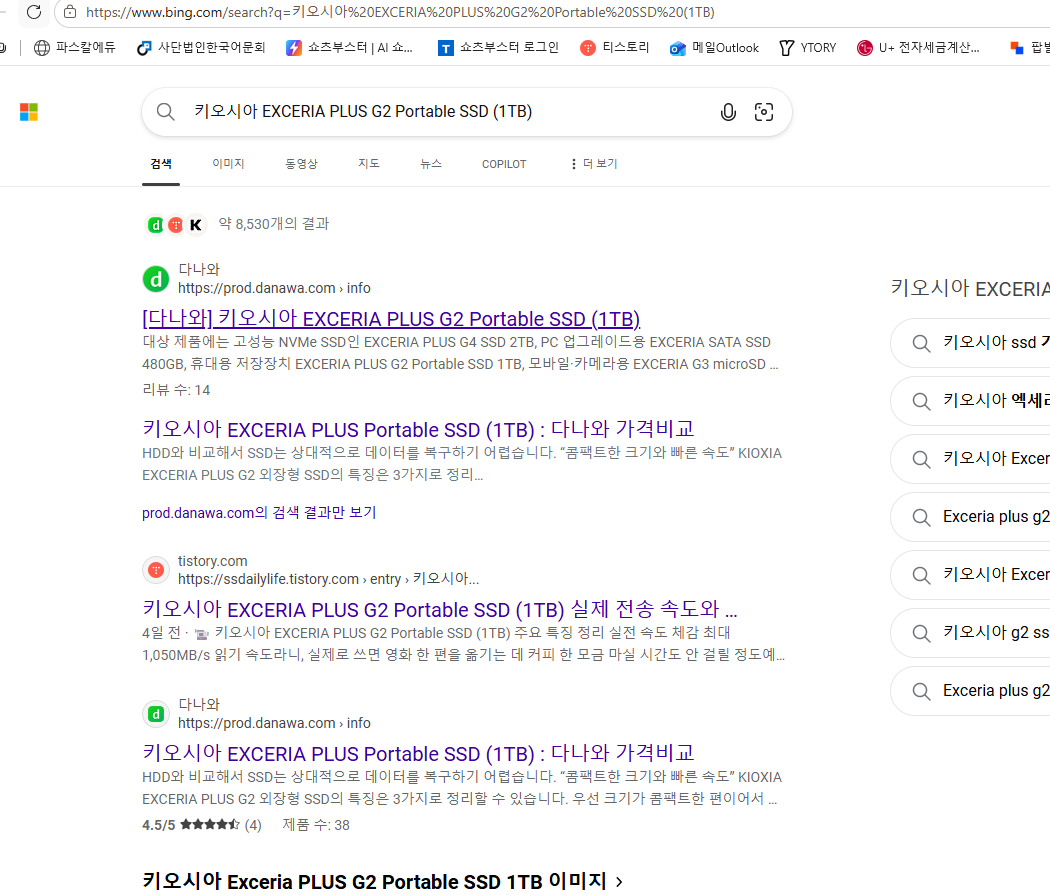Switch to the 이미지 tab
The width and height of the screenshot is (1050, 895).
coord(228,164)
